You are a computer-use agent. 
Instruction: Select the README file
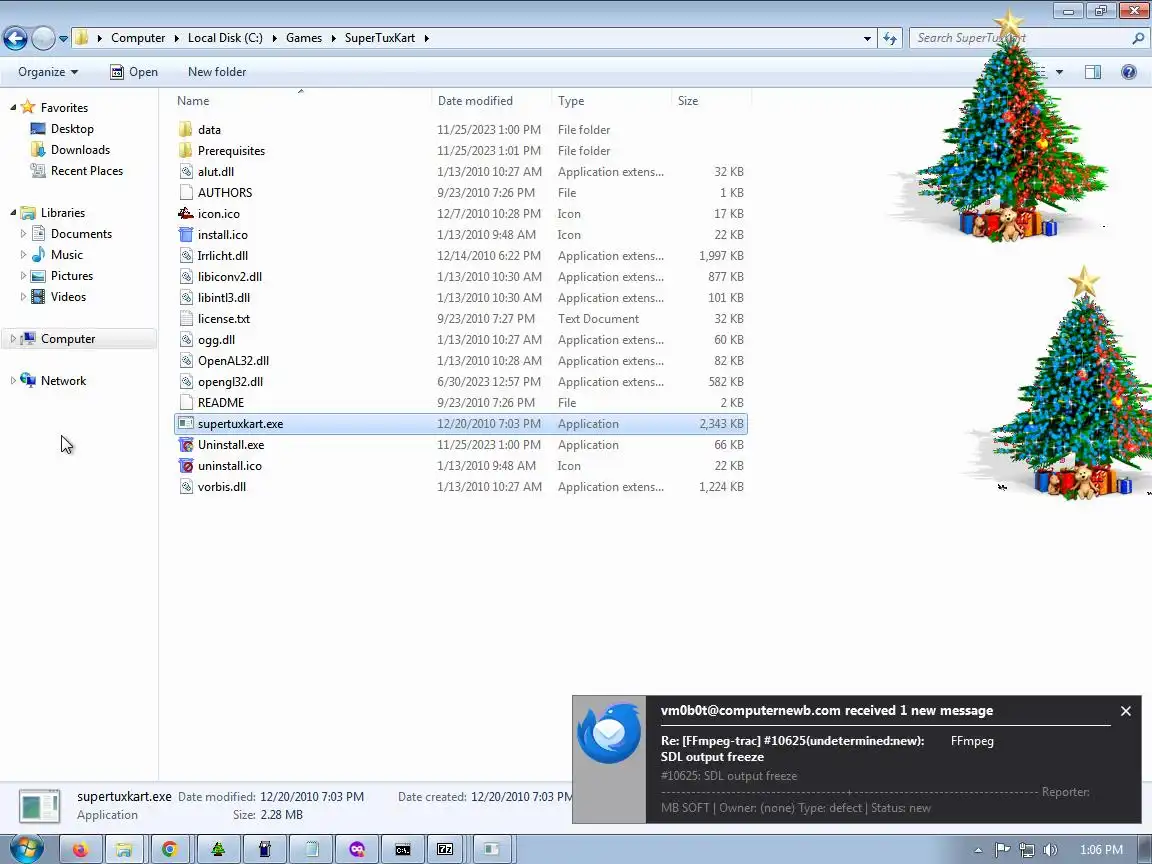pyautogui.click(x=220, y=403)
